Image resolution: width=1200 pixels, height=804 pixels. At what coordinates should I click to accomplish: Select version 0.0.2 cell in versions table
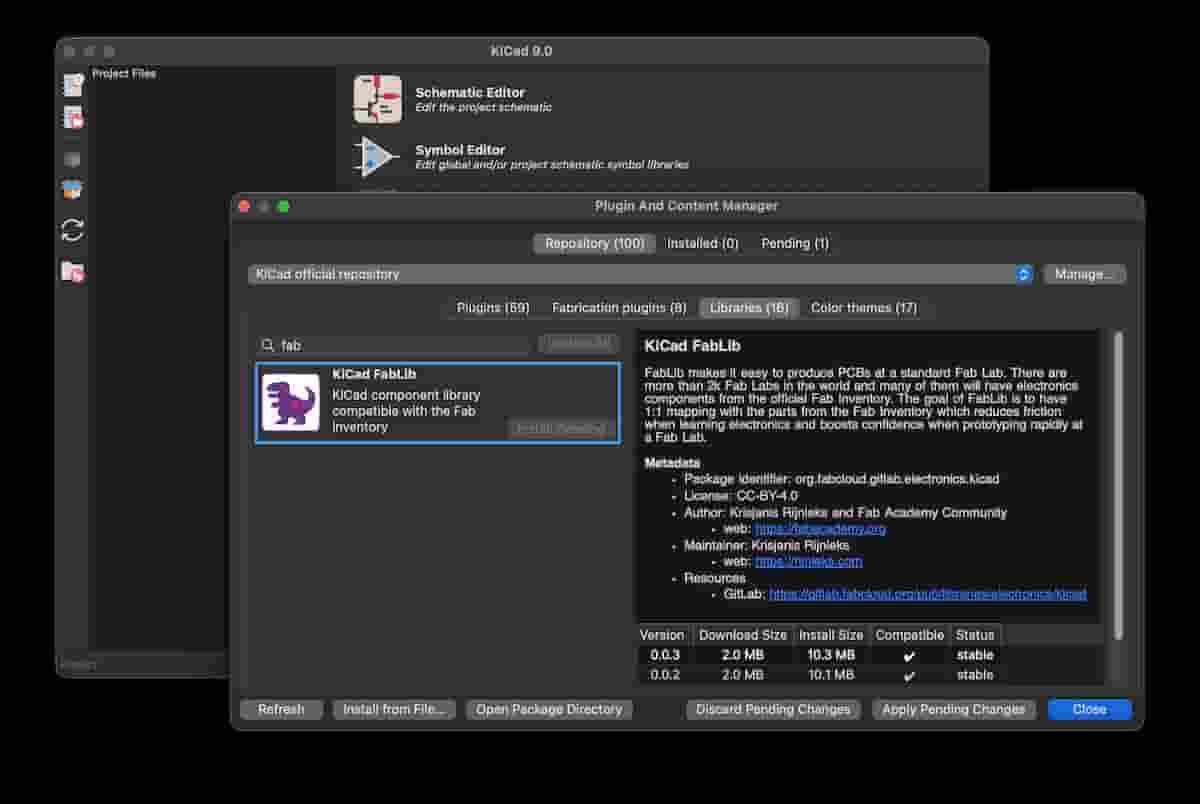[x=664, y=675]
